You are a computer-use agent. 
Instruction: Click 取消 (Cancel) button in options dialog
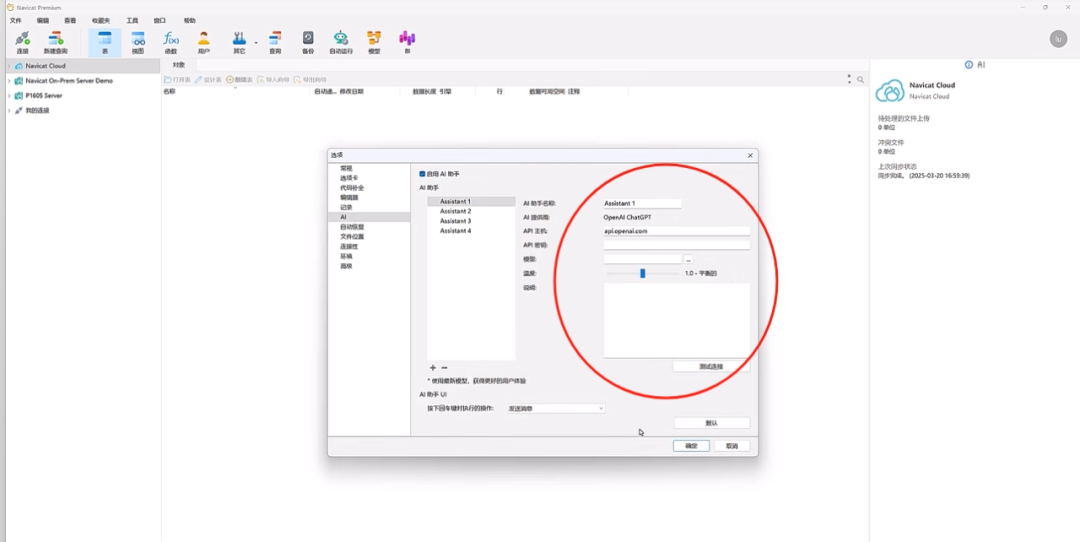click(732, 446)
